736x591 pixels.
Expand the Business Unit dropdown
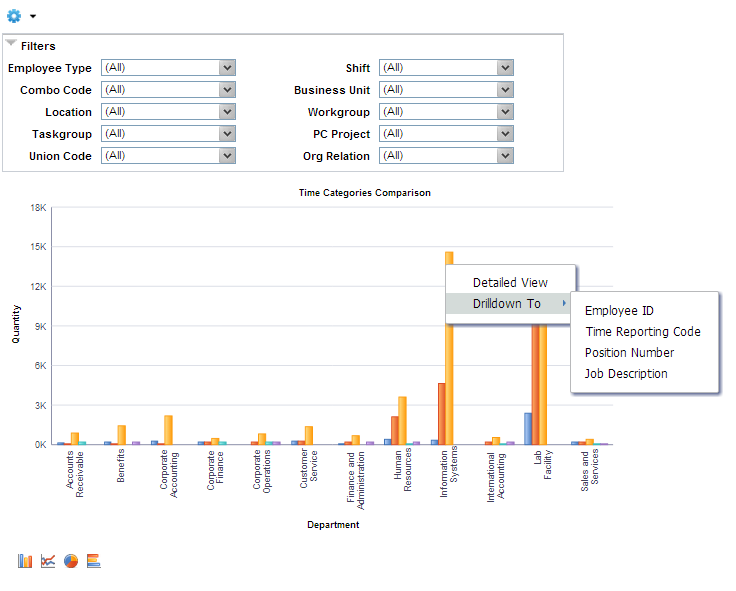click(505, 90)
